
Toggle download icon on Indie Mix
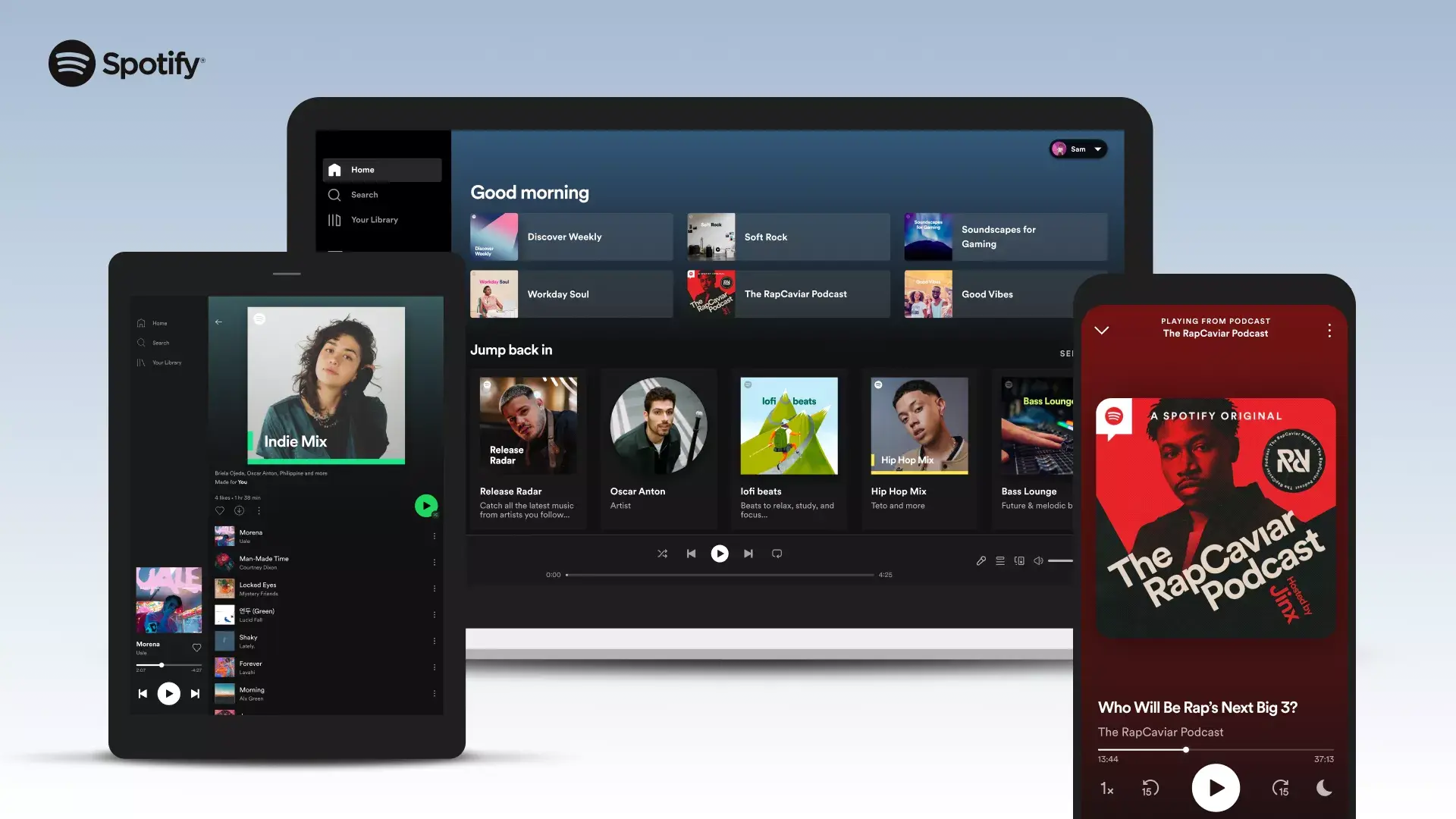pos(239,511)
